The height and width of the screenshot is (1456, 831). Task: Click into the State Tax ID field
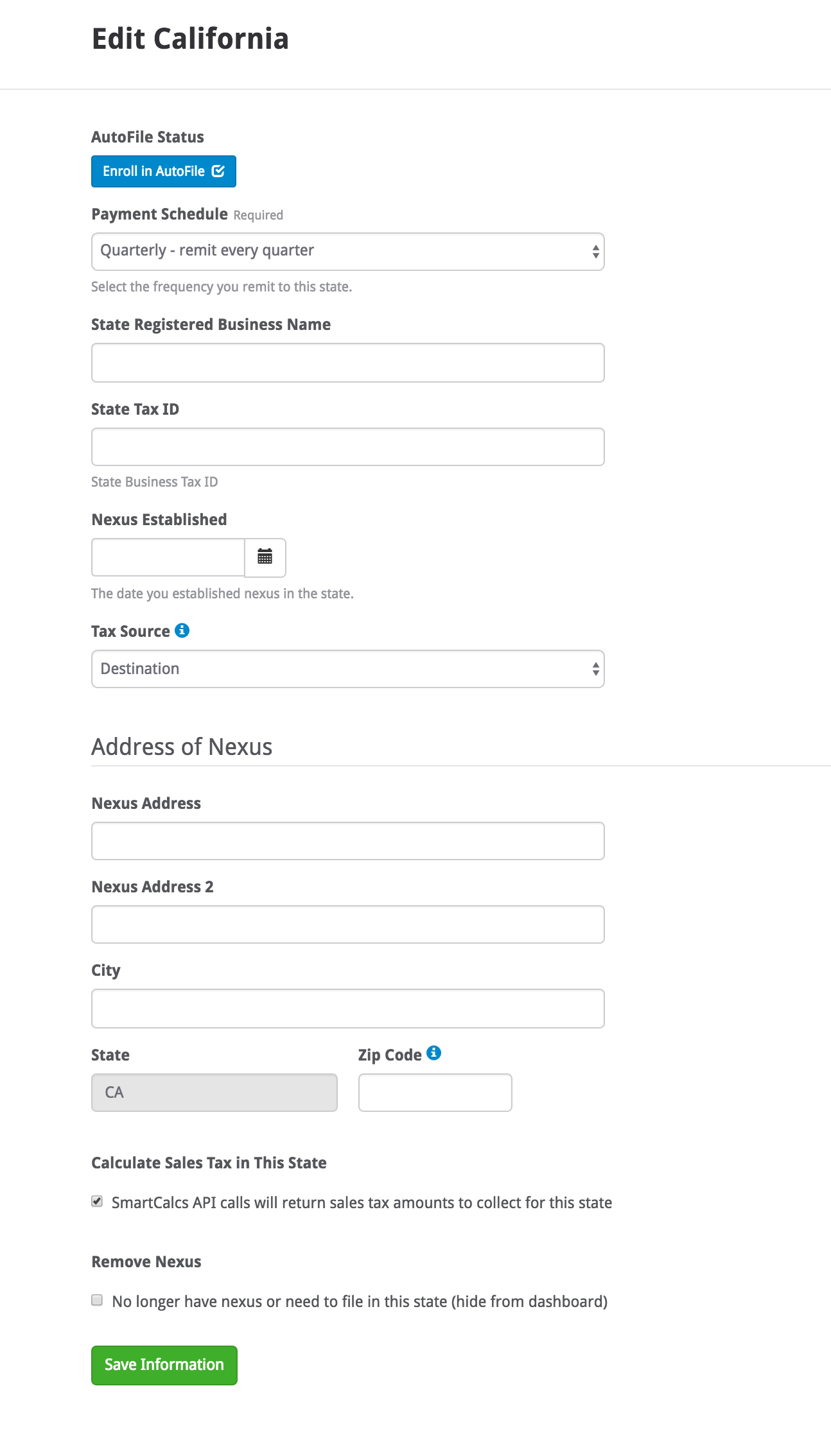pyautogui.click(x=348, y=447)
